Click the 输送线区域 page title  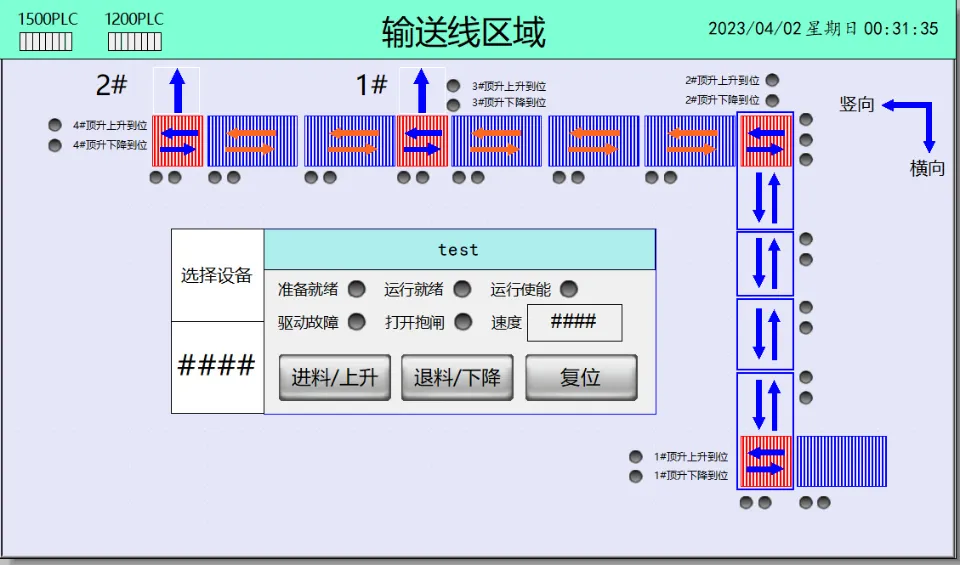463,32
